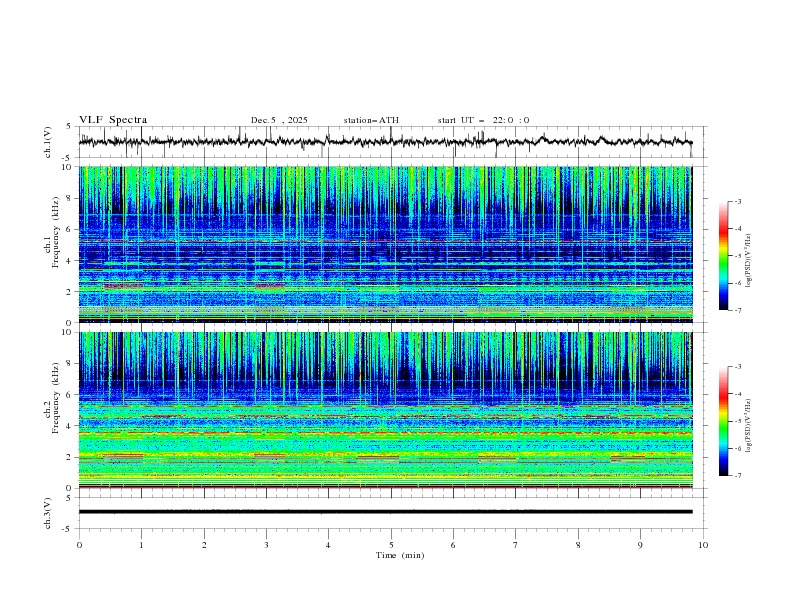Click the "4" kHz tick of ch.2 spectrogram

71,426
